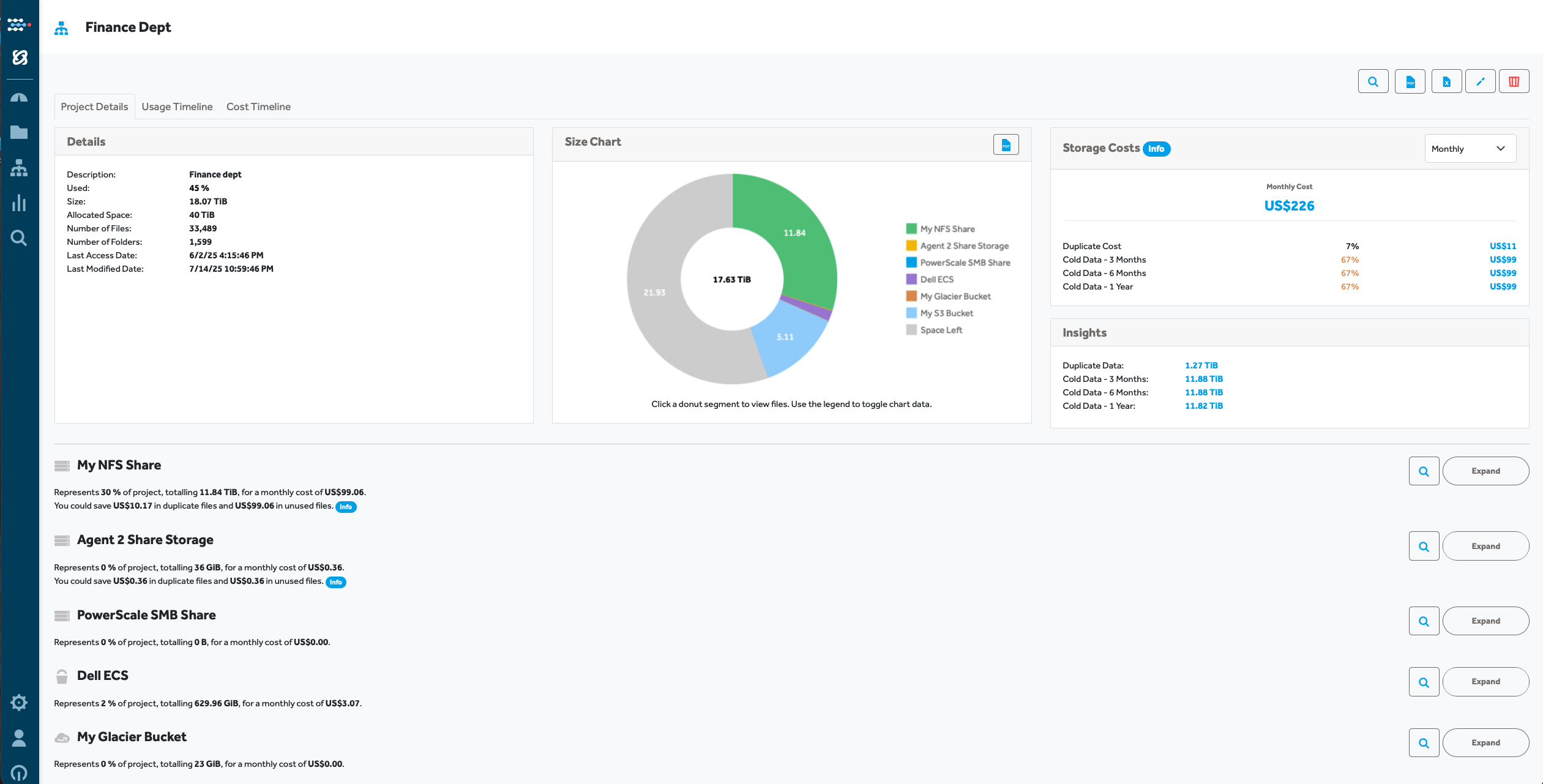1543x784 pixels.
Task: Click the edit project pencil icon
Action: pyautogui.click(x=1480, y=81)
